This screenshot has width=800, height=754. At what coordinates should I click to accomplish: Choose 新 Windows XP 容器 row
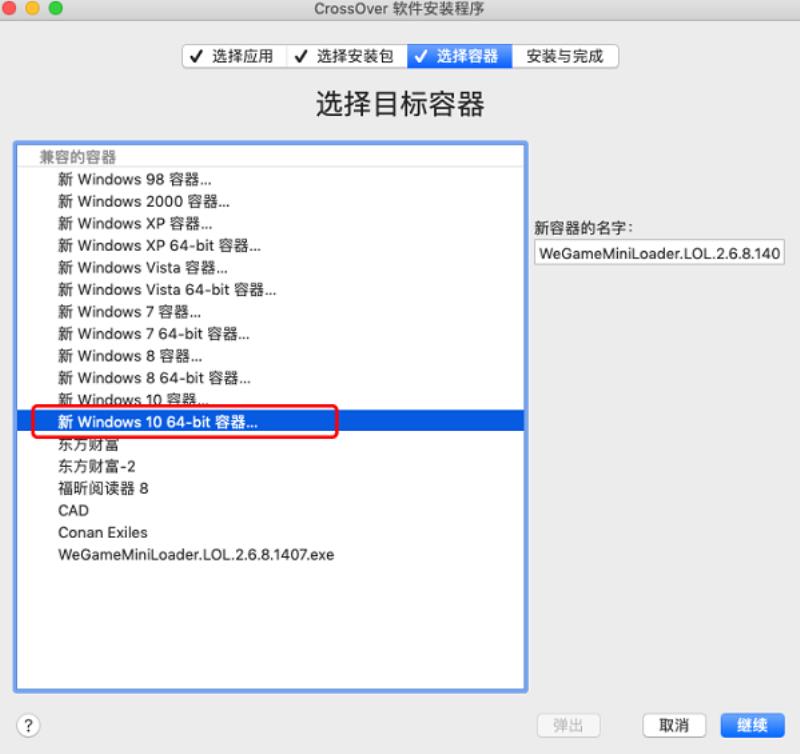coord(270,223)
